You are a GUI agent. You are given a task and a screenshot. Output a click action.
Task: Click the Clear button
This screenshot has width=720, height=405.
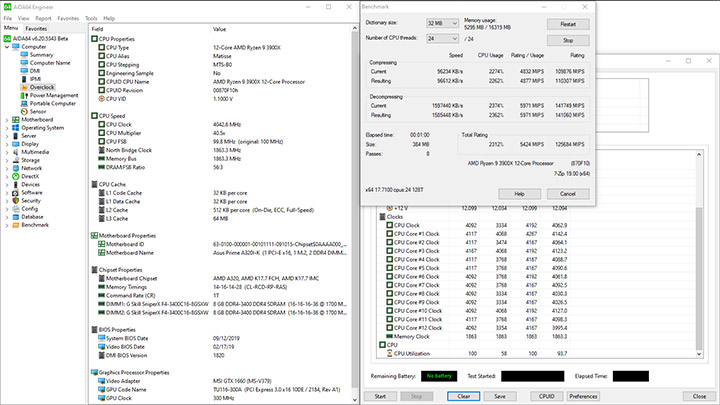click(463, 396)
